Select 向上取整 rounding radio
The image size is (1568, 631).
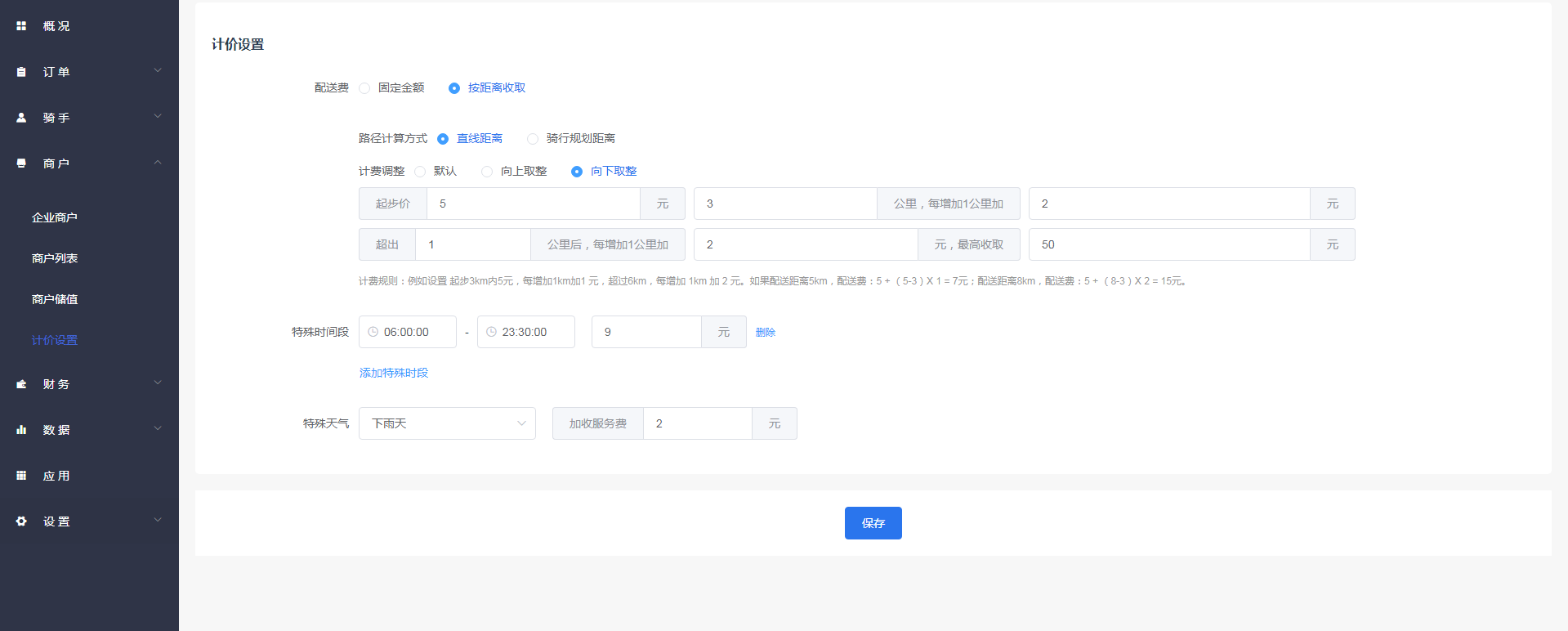click(487, 172)
